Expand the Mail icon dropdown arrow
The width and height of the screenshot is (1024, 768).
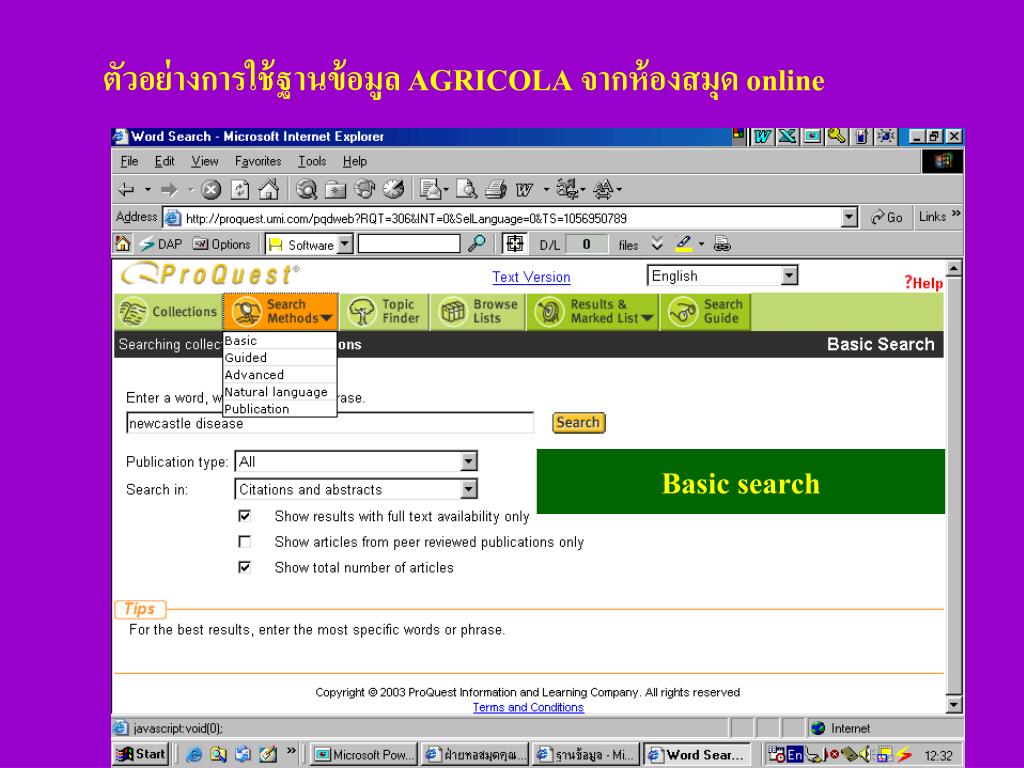[x=445, y=190]
